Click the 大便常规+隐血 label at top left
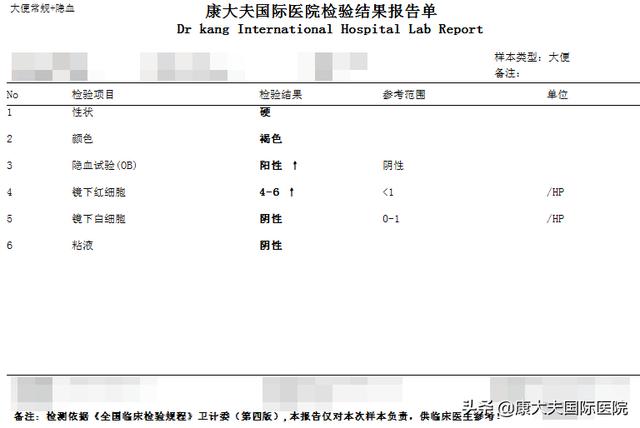 (x=41, y=9)
